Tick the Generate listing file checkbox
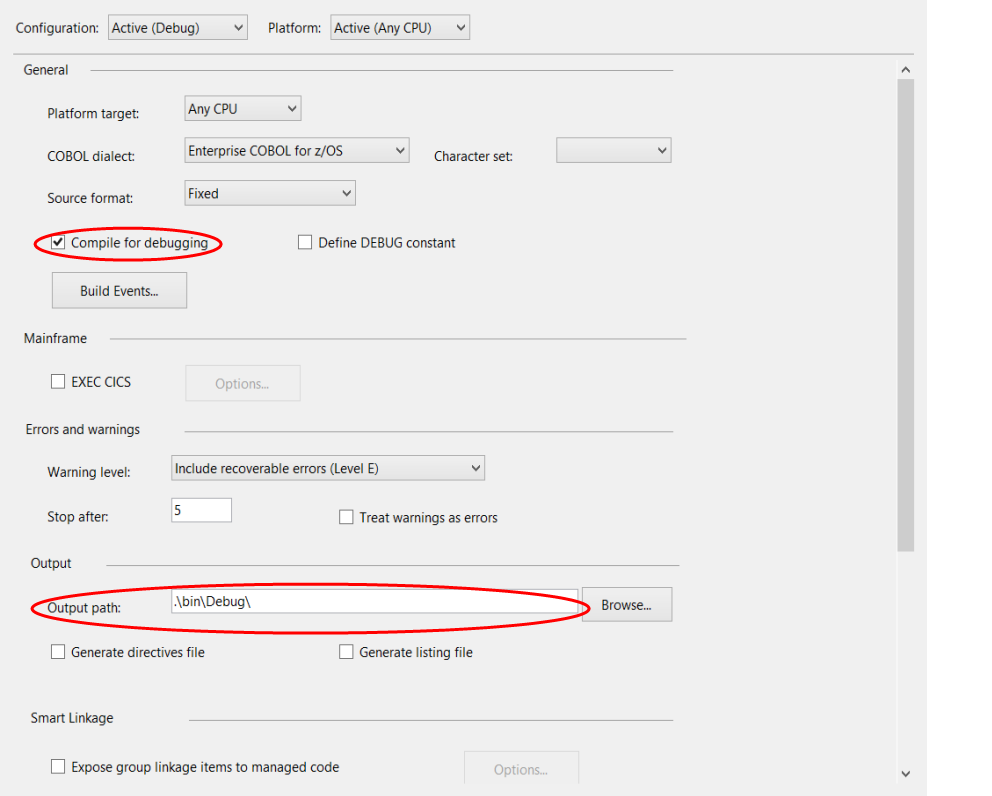 (x=346, y=652)
